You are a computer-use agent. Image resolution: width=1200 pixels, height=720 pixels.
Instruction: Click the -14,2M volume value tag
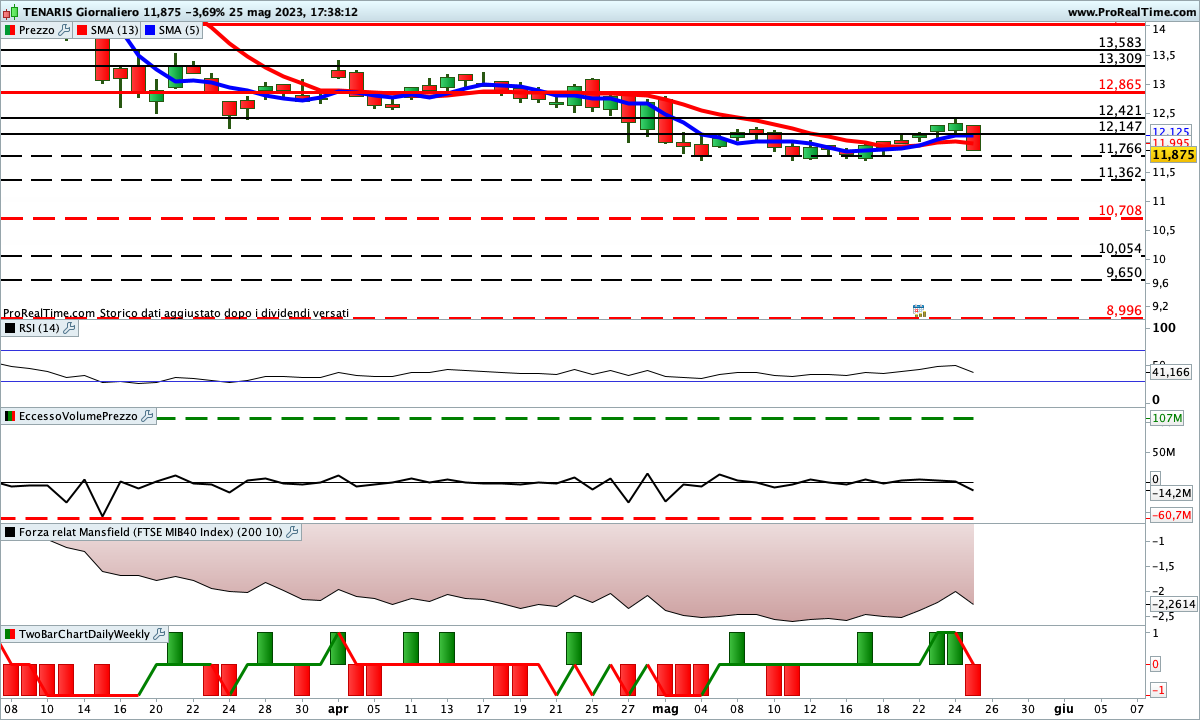pos(1171,493)
